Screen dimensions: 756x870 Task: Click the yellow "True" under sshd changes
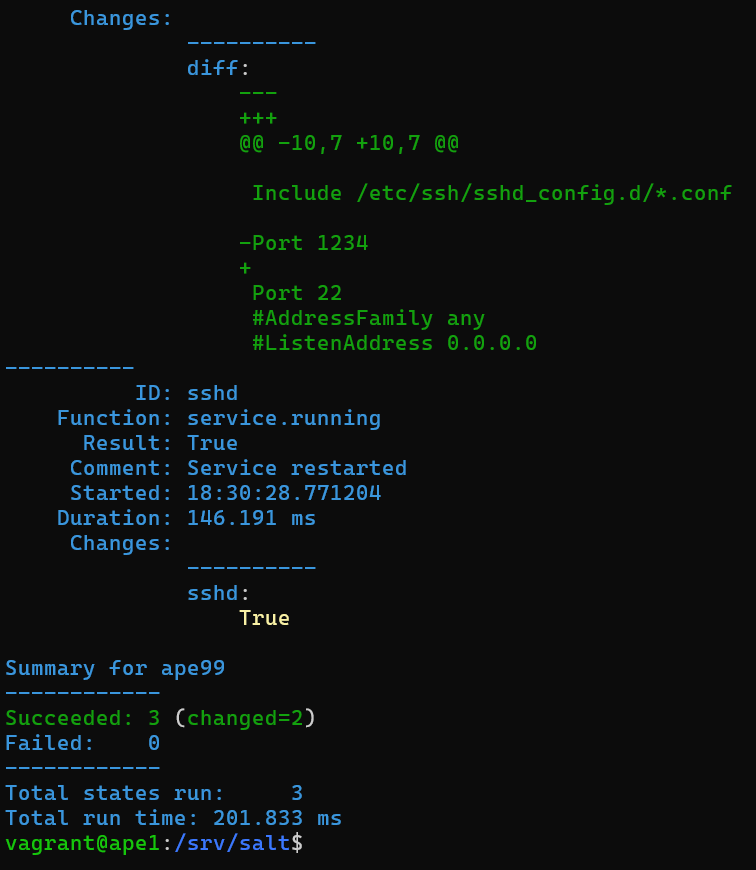264,618
